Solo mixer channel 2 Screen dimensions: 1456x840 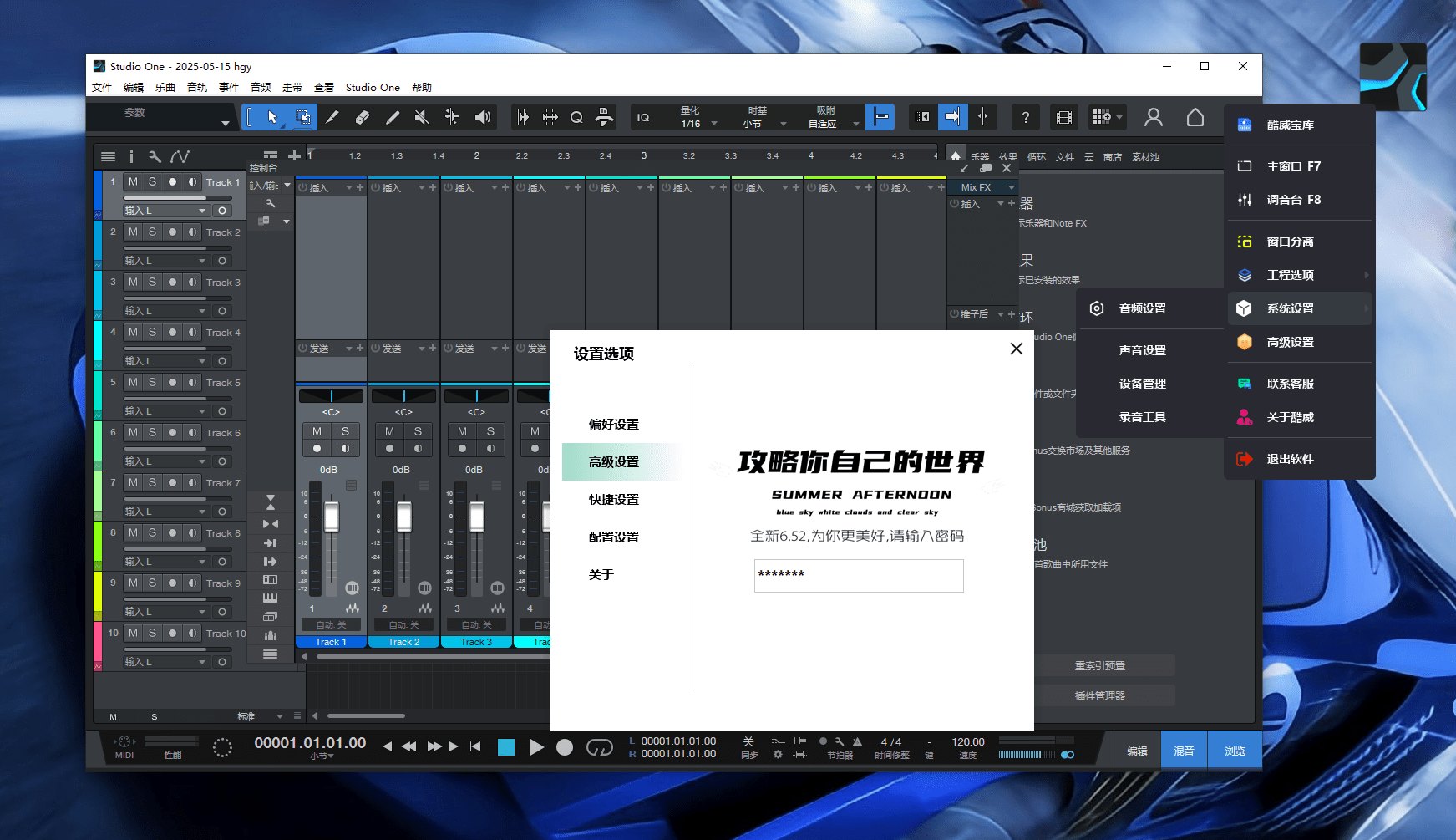point(418,431)
